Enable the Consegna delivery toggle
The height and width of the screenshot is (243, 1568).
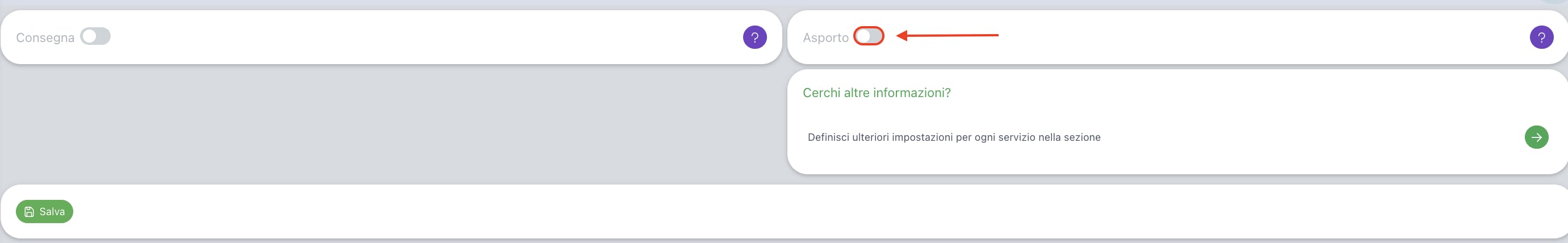click(x=95, y=36)
